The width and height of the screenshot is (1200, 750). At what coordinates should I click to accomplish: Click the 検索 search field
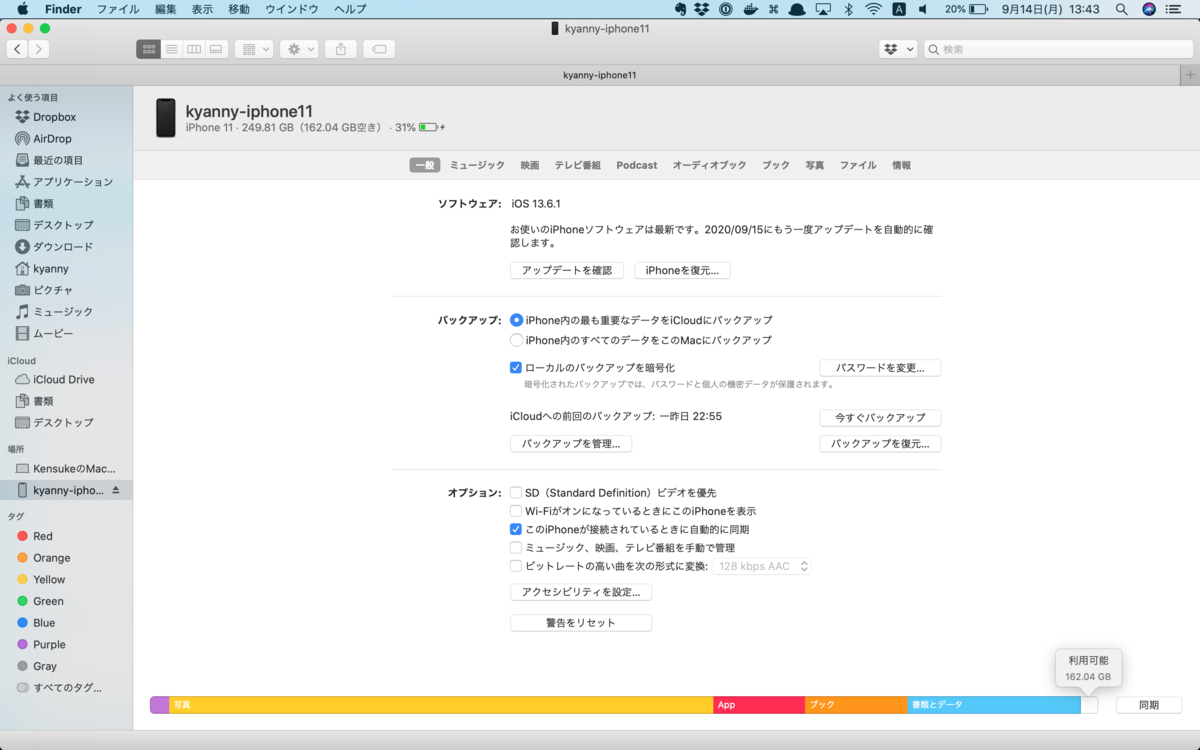[1058, 49]
